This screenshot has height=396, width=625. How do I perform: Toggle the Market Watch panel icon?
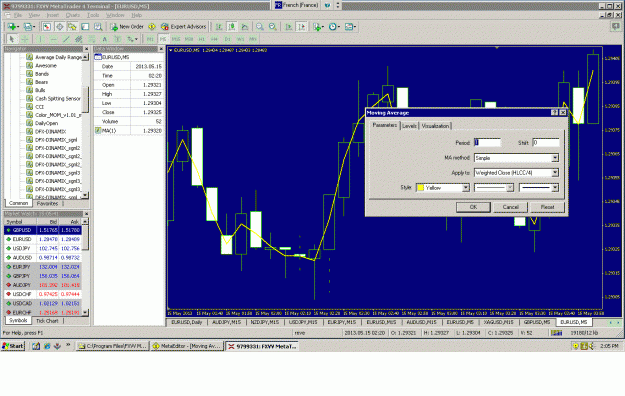[x=47, y=27]
